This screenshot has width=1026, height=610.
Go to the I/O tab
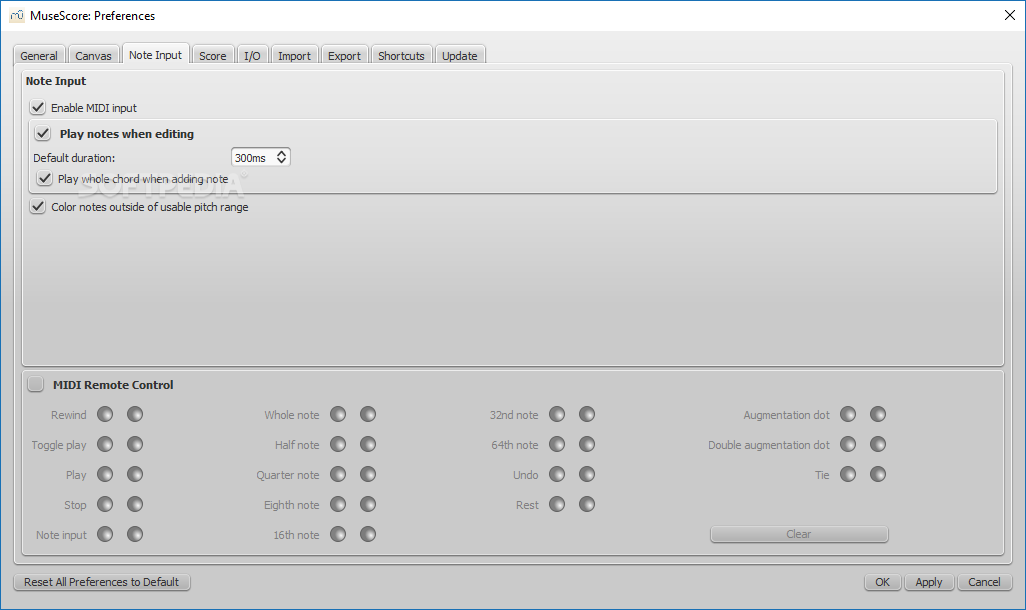point(252,56)
